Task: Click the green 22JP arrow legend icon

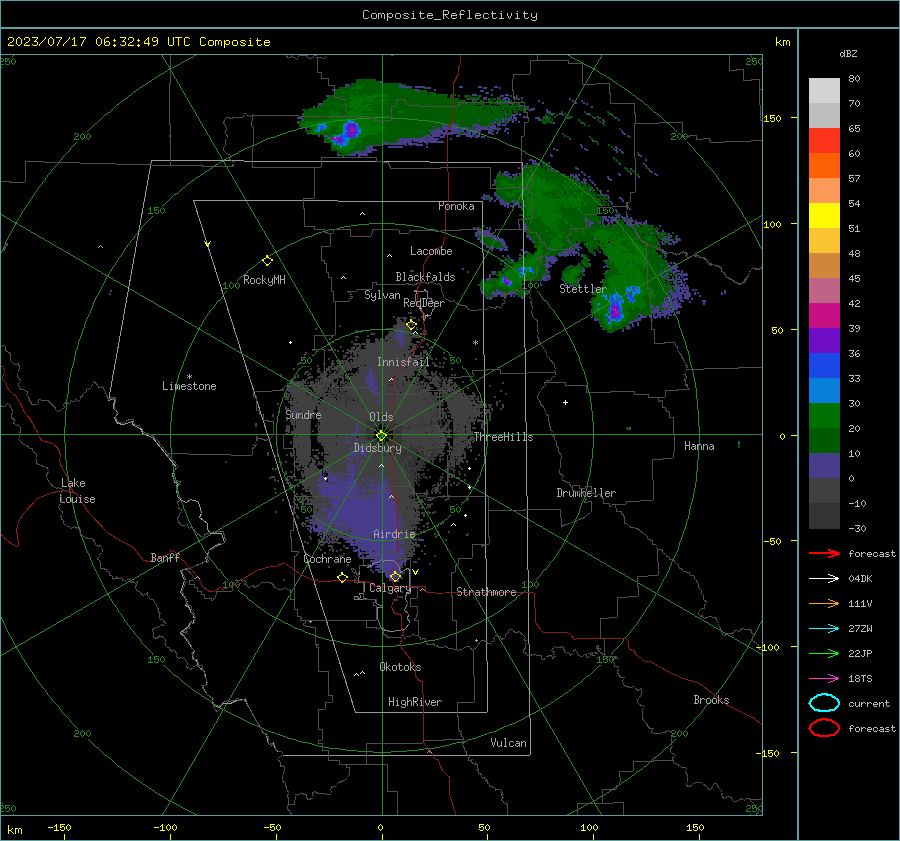Action: point(824,653)
